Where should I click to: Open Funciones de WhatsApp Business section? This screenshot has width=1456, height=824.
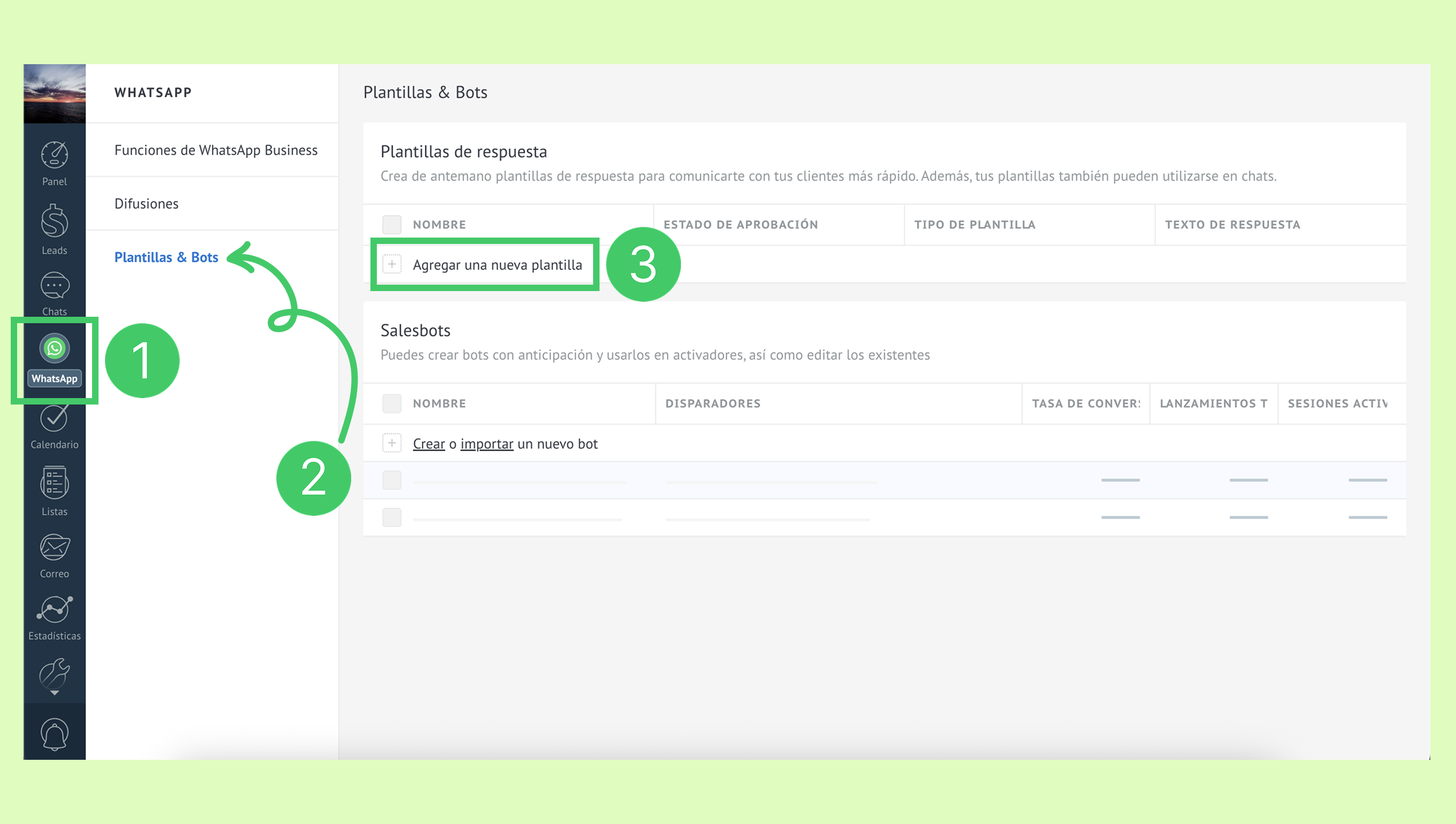point(216,150)
